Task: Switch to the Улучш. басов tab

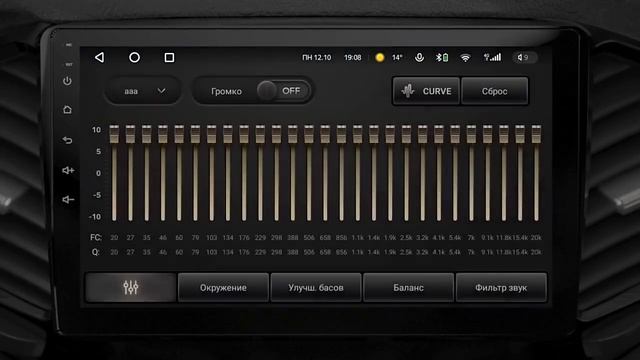Action: (316, 288)
